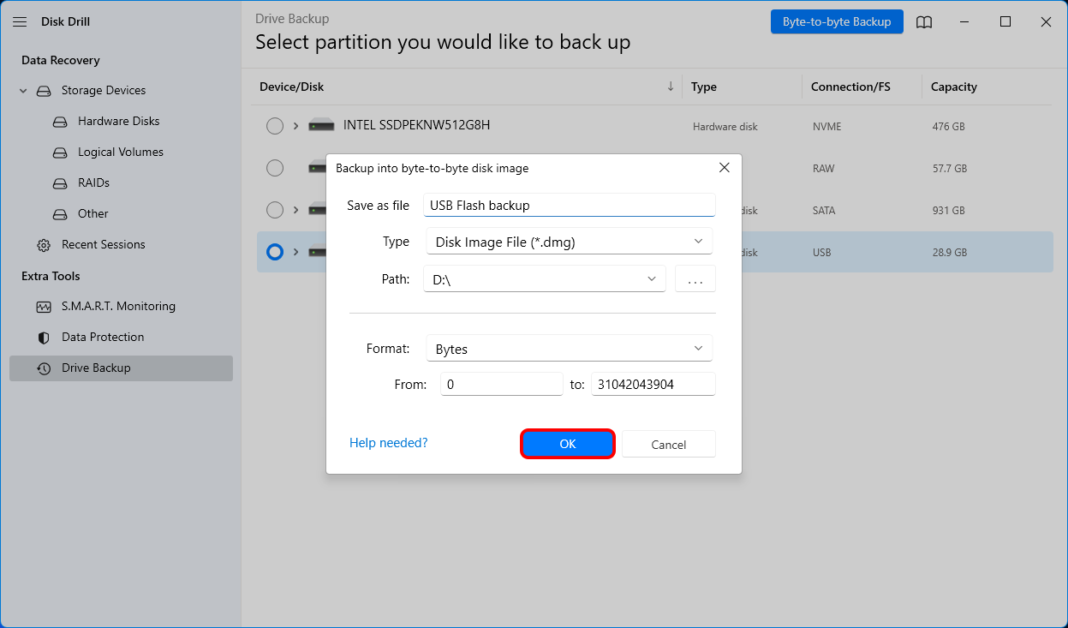
Task: Open the Format dropdown showing Bytes
Action: 568,349
